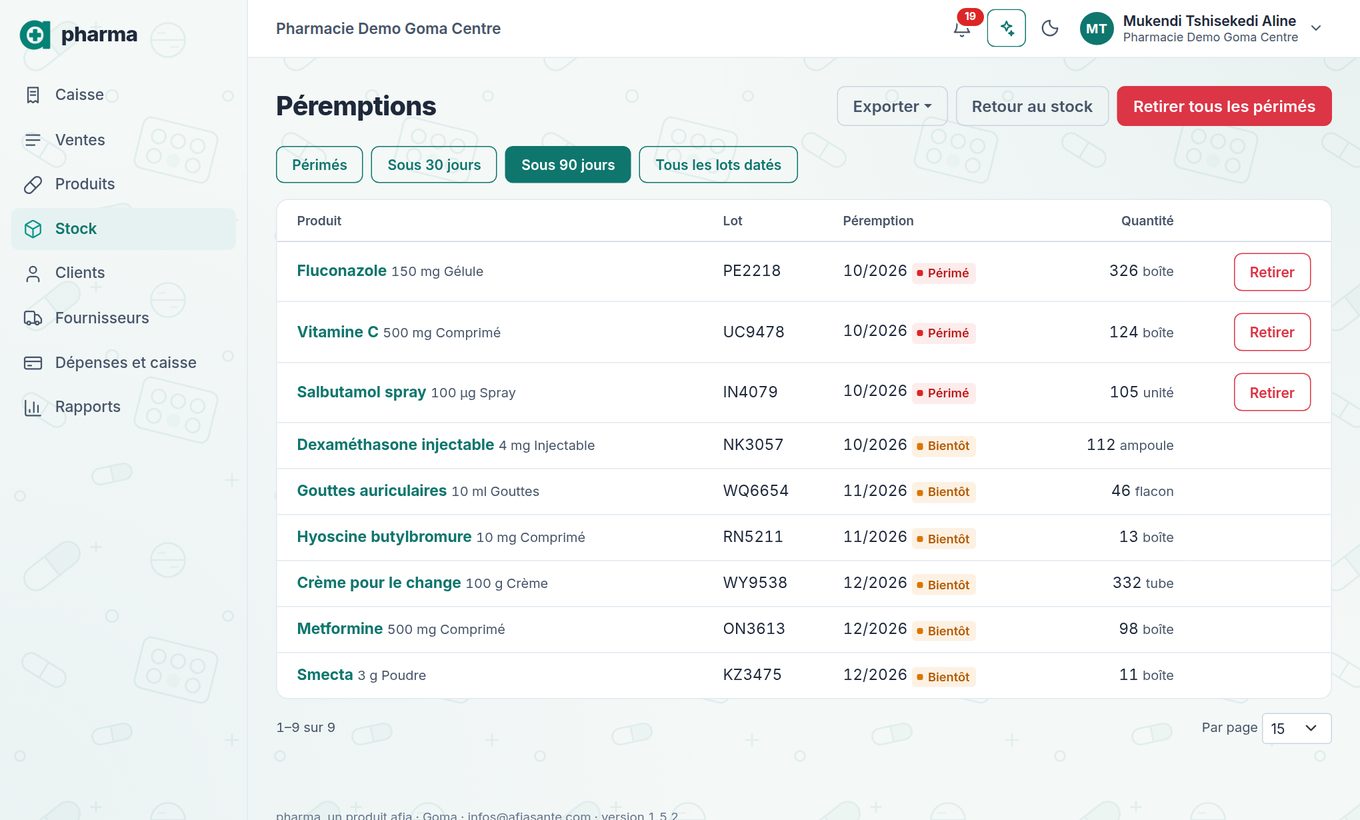Open Caisse in the sidebar
The image size is (1360, 820).
[124, 95]
